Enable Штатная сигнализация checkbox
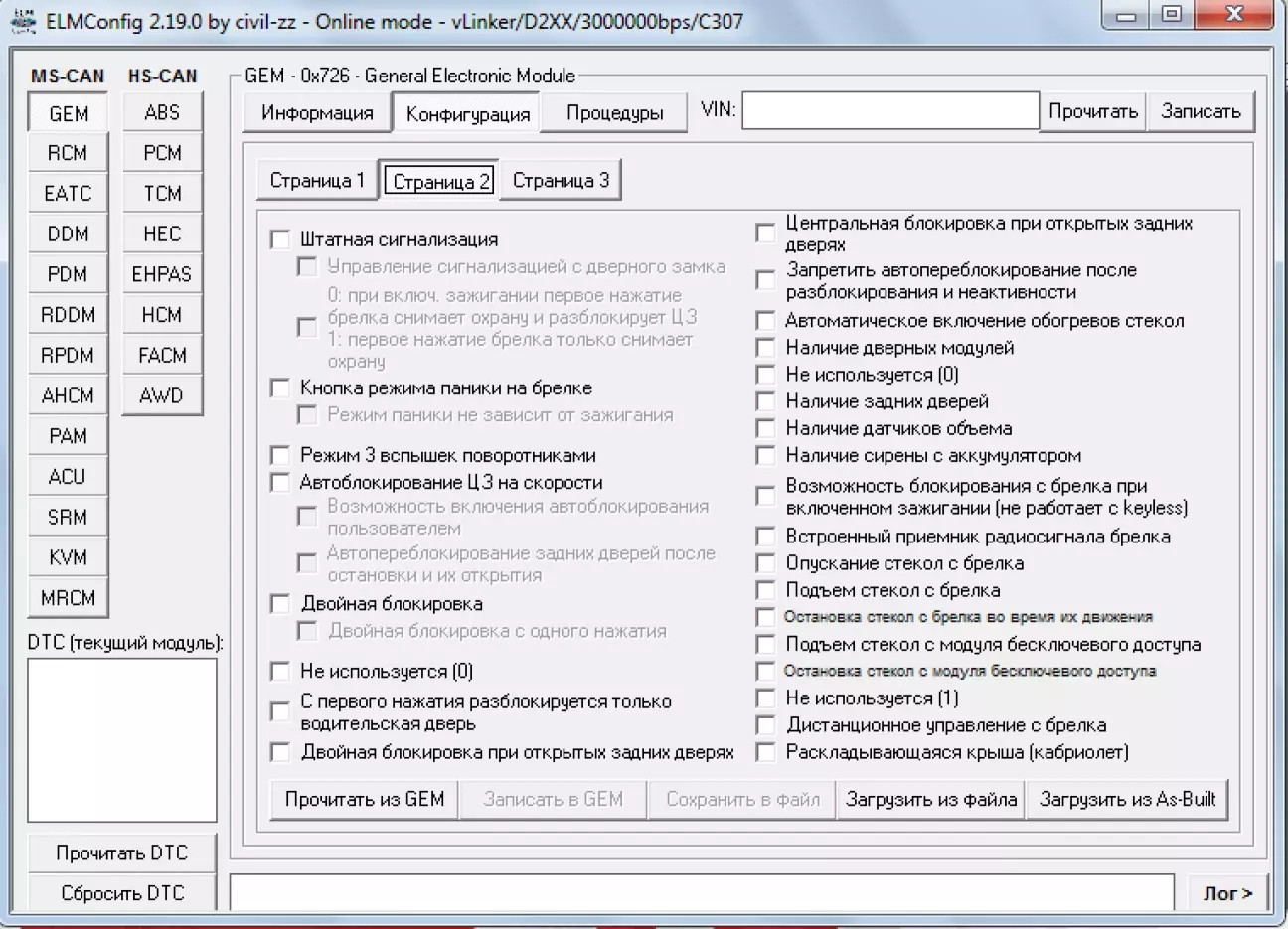This screenshot has height=929, width=1288. point(281,239)
